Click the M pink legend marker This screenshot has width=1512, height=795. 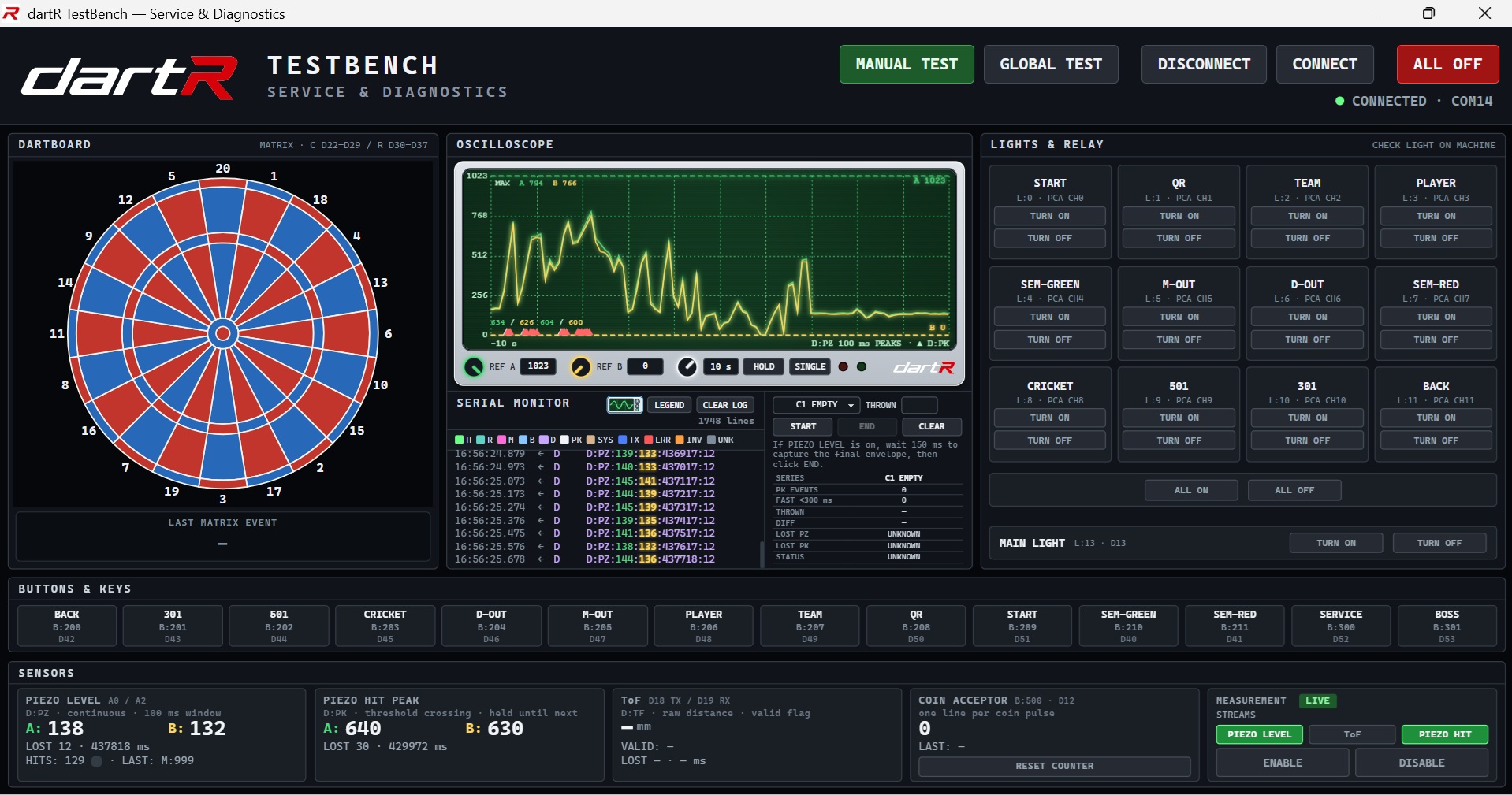pos(501,440)
